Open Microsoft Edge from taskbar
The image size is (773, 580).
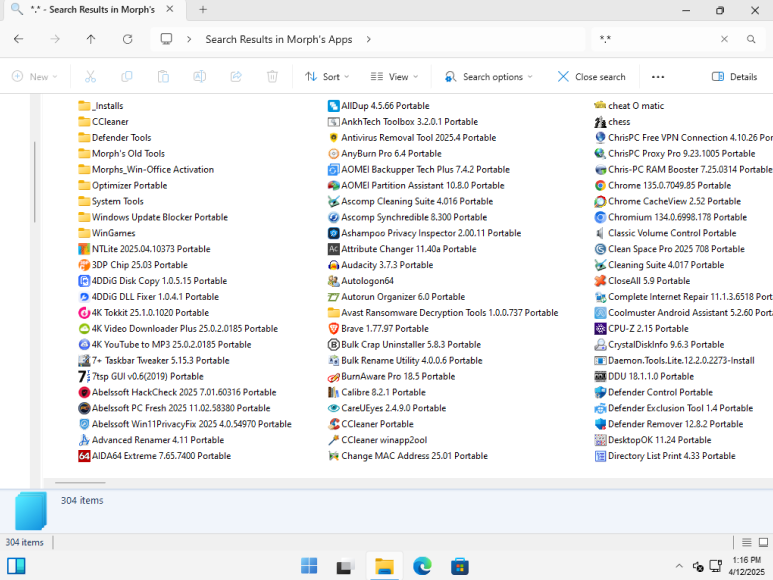click(422, 566)
